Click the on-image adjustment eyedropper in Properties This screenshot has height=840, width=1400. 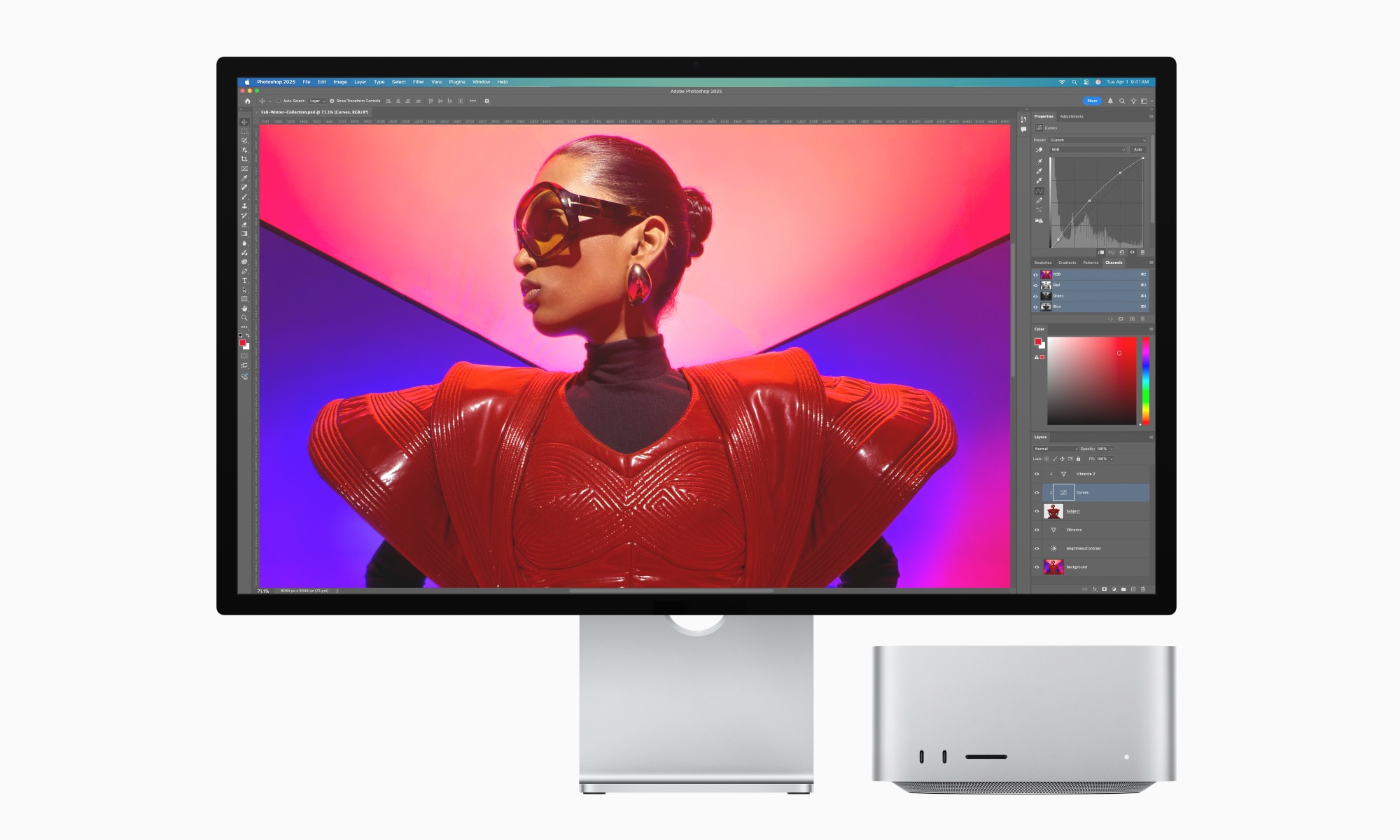[x=1039, y=149]
